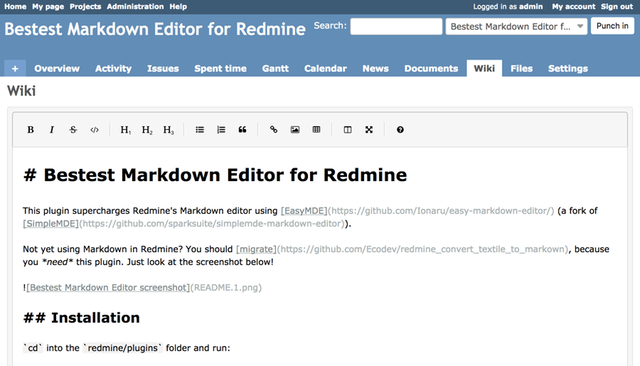Insert unordered bullet list
This screenshot has height=366, width=640.
[200, 130]
